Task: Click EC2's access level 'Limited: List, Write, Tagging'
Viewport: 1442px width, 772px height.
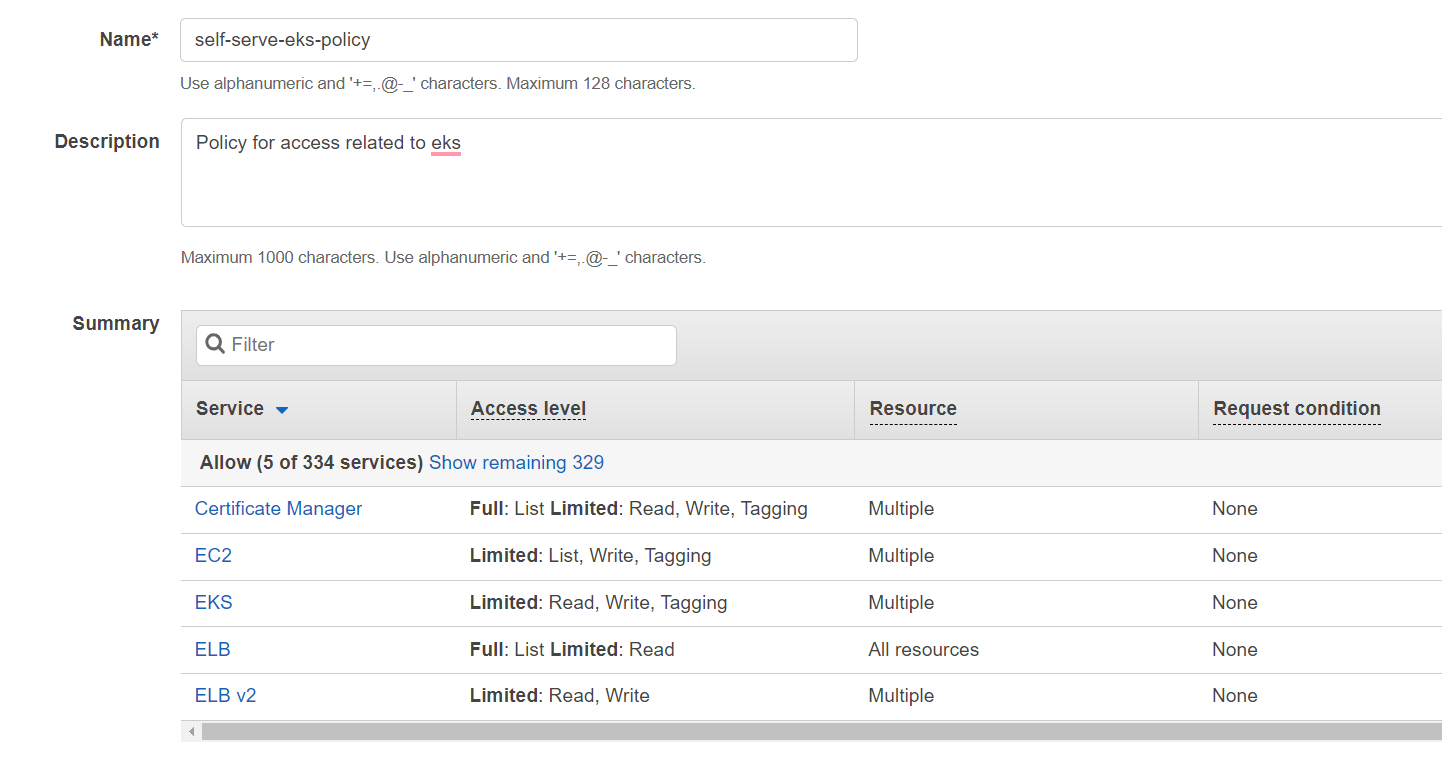Action: point(590,556)
